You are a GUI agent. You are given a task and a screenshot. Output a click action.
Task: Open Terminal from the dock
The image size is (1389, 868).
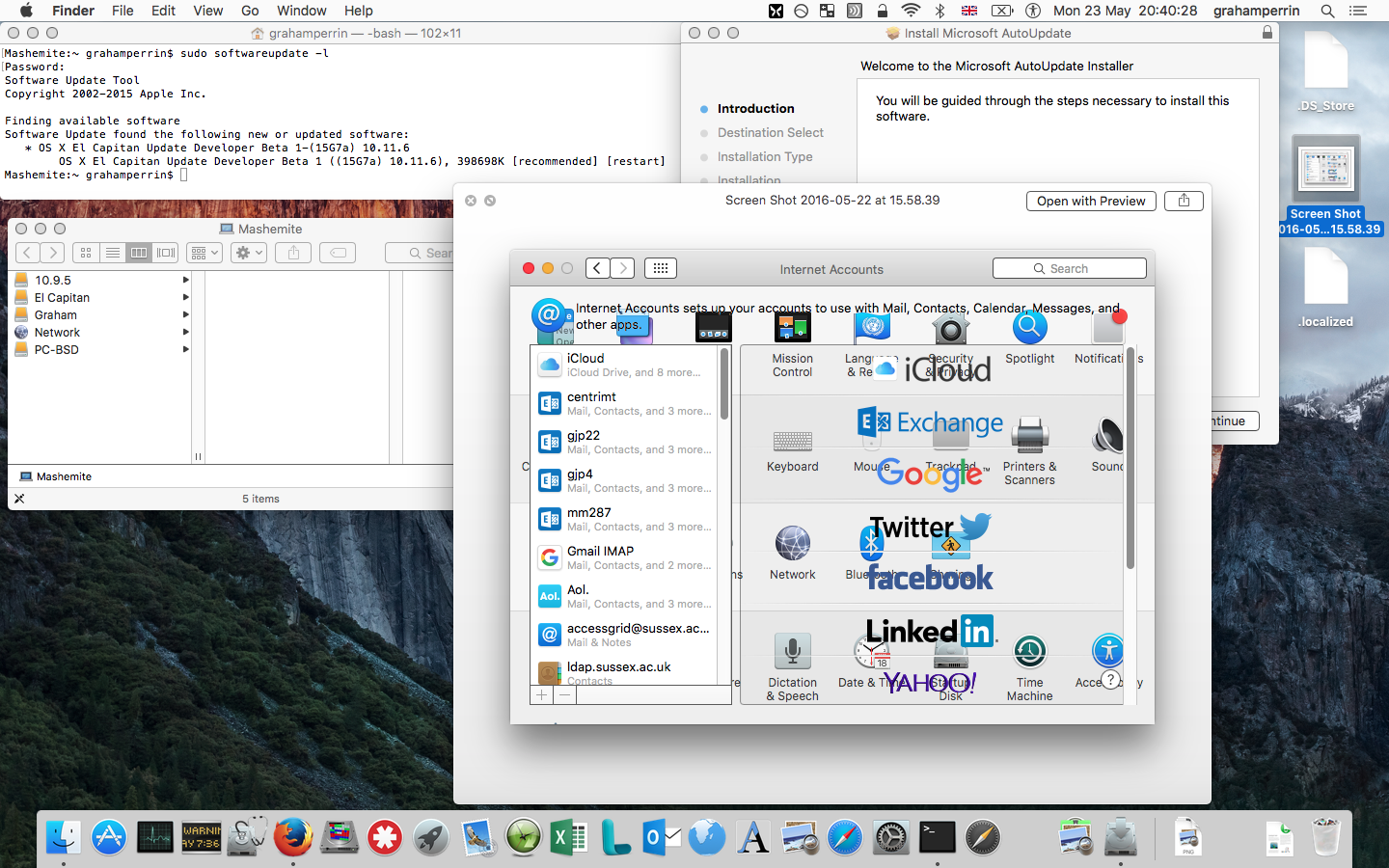(937, 837)
